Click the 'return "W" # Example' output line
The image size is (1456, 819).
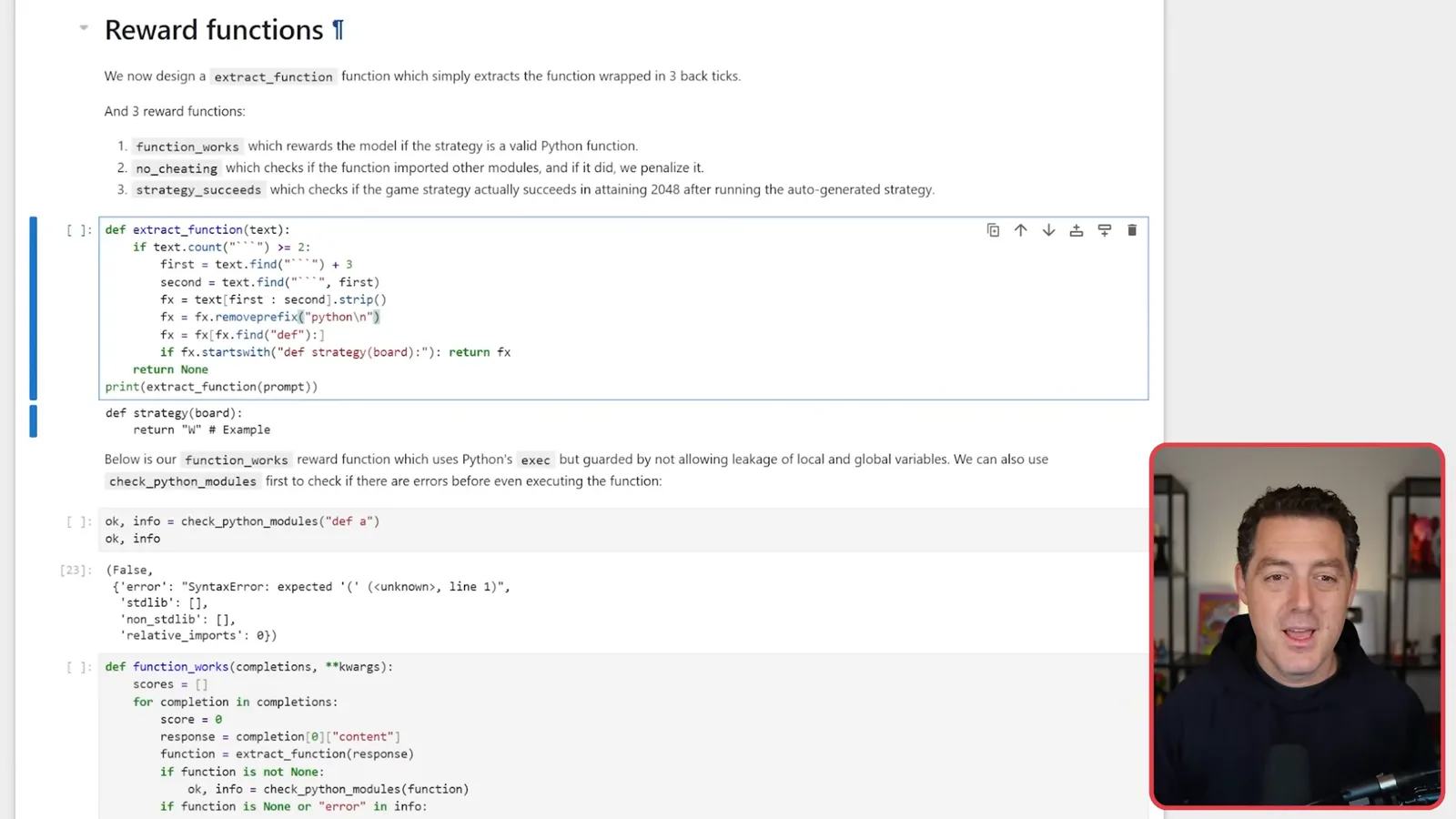pos(201,430)
